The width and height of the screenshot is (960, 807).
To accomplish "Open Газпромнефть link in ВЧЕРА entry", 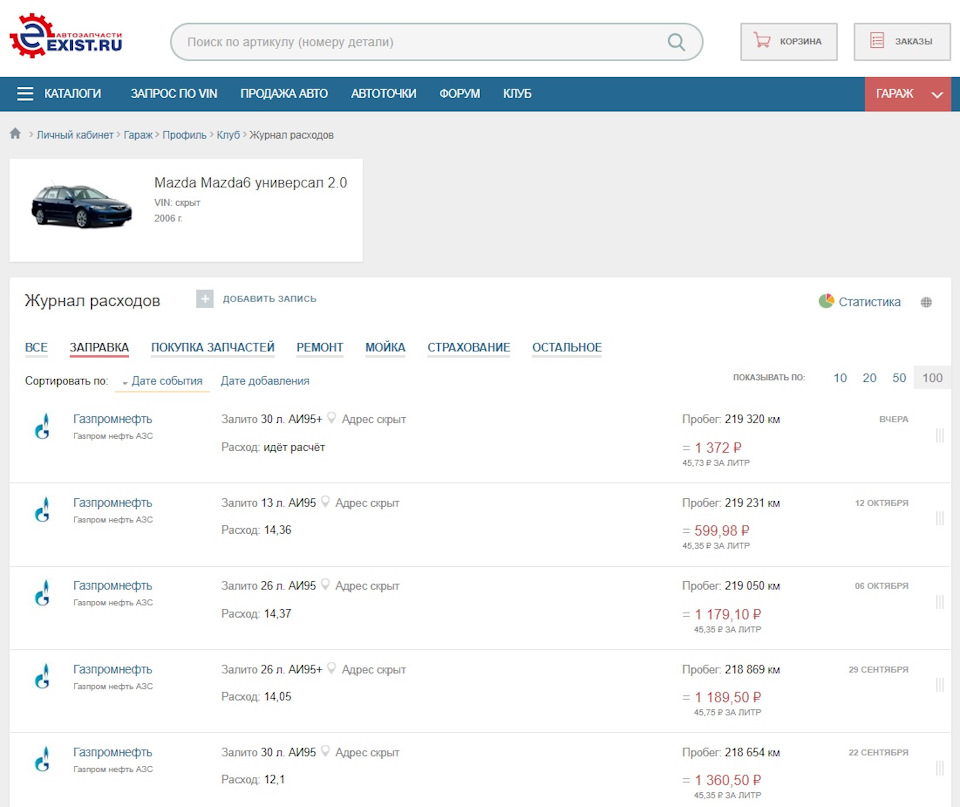I will [x=113, y=419].
